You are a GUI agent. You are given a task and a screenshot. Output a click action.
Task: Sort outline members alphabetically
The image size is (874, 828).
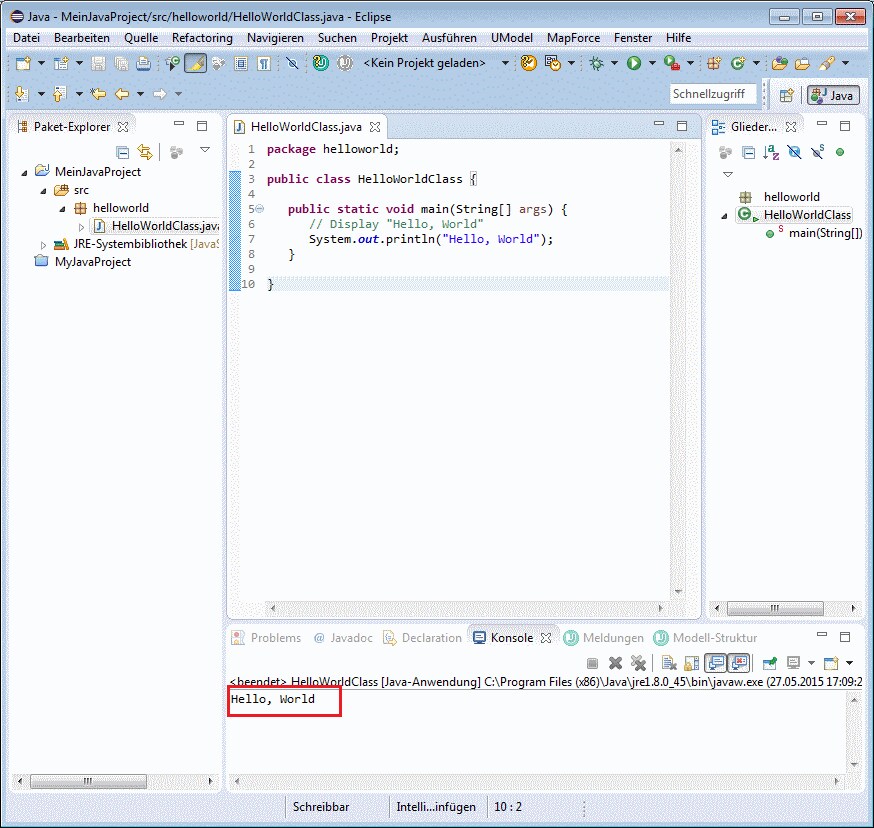(x=771, y=152)
